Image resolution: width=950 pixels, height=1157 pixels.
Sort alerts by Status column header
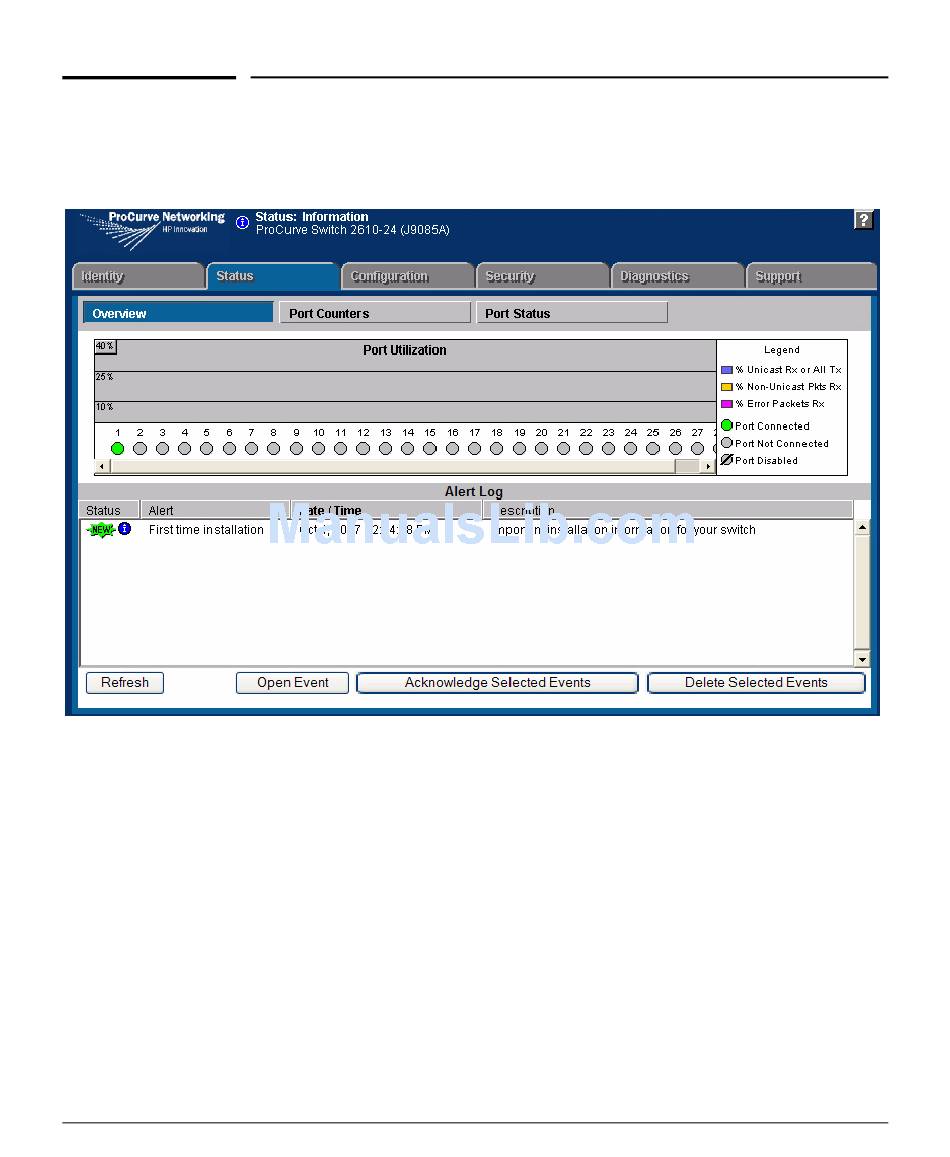109,510
